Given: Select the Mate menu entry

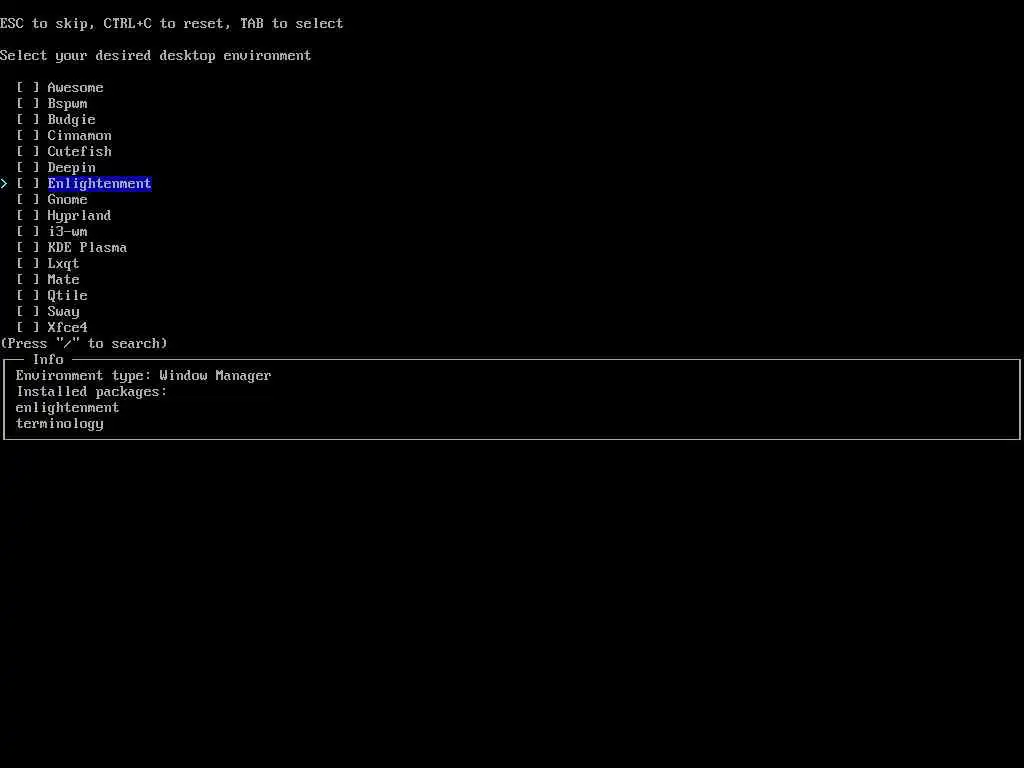Looking at the screenshot, I should click(63, 280).
